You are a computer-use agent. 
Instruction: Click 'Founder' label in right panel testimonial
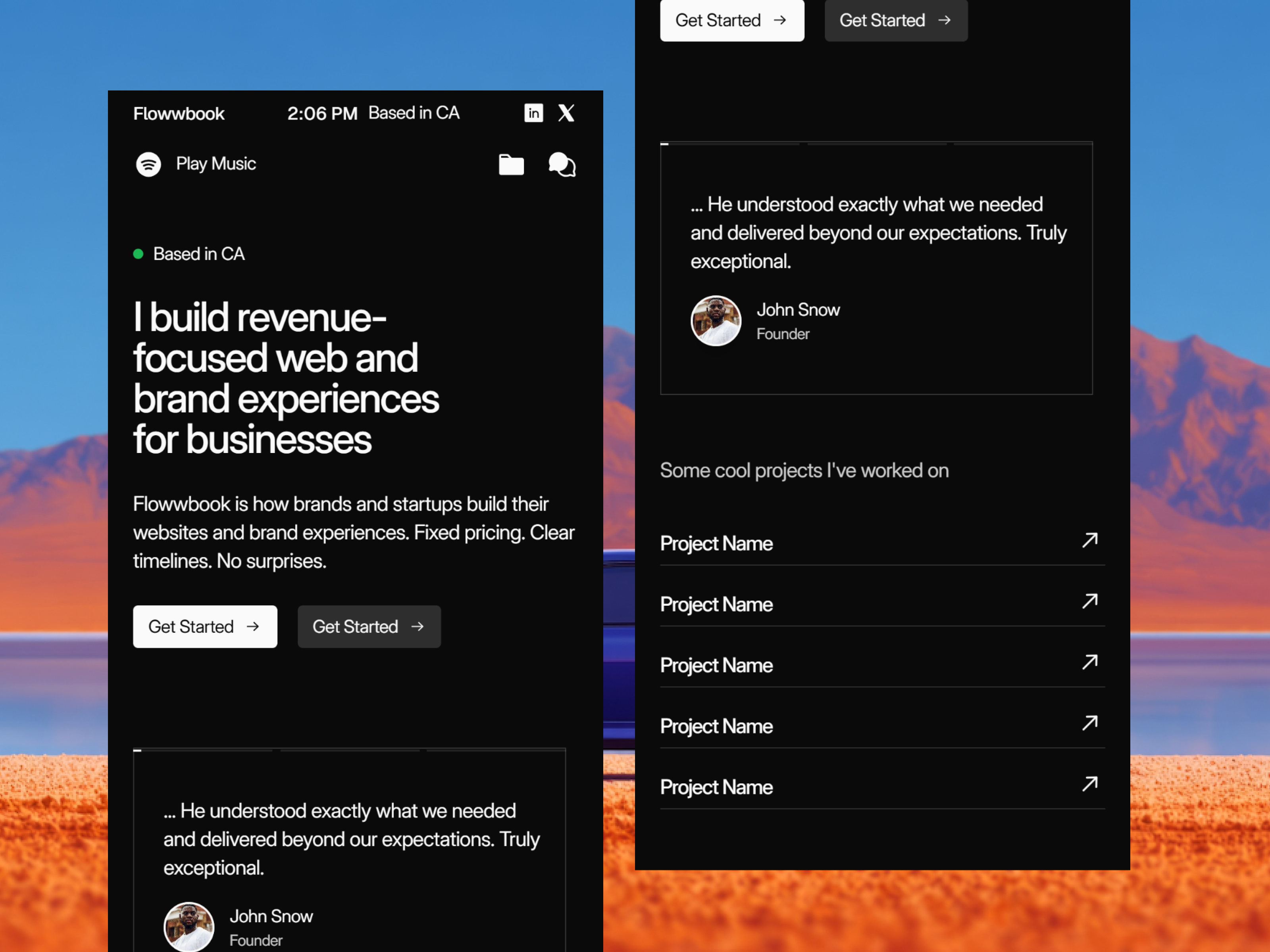(x=783, y=334)
